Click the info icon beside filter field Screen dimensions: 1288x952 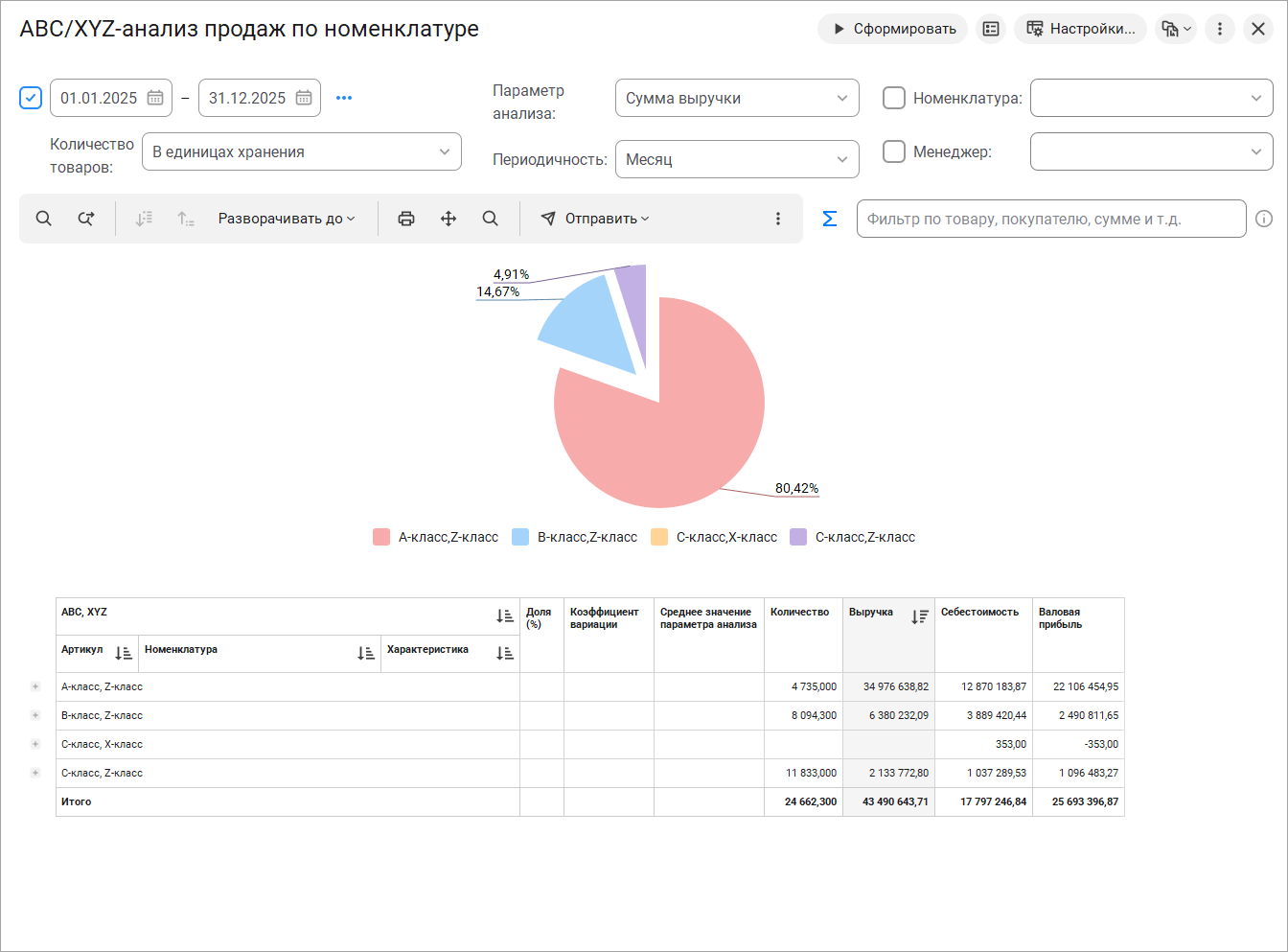tap(1264, 219)
